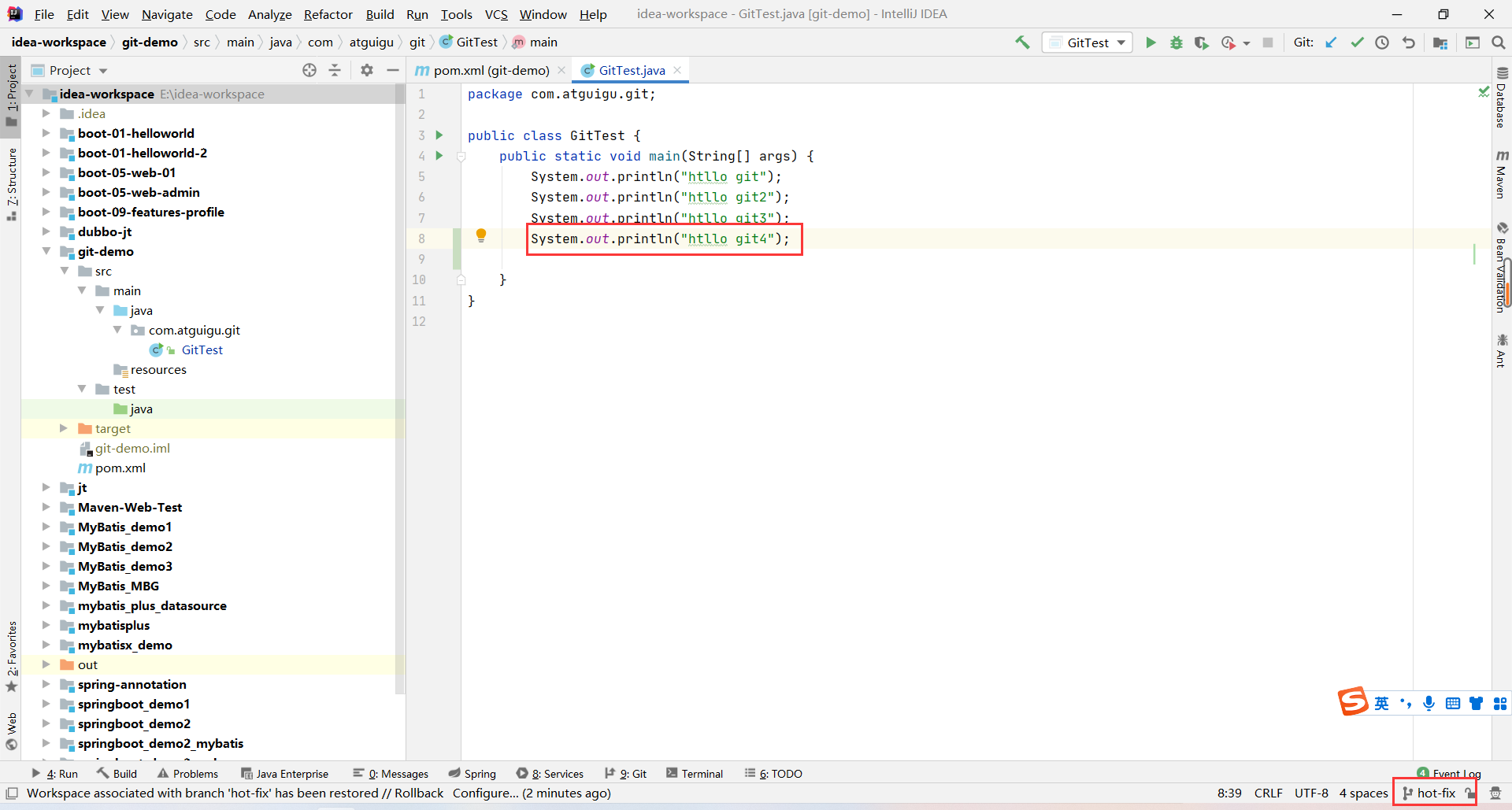The image size is (1512, 810).
Task: Expand the MyBatis_demo1 module
Action: 46,527
